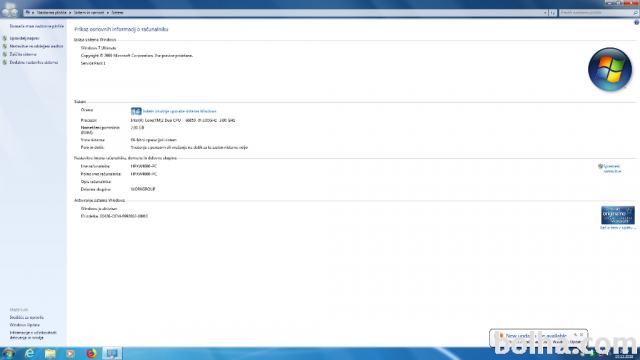Open 'Zaščita sistema' link
This screenshot has width=640, height=360.
click(23, 54)
